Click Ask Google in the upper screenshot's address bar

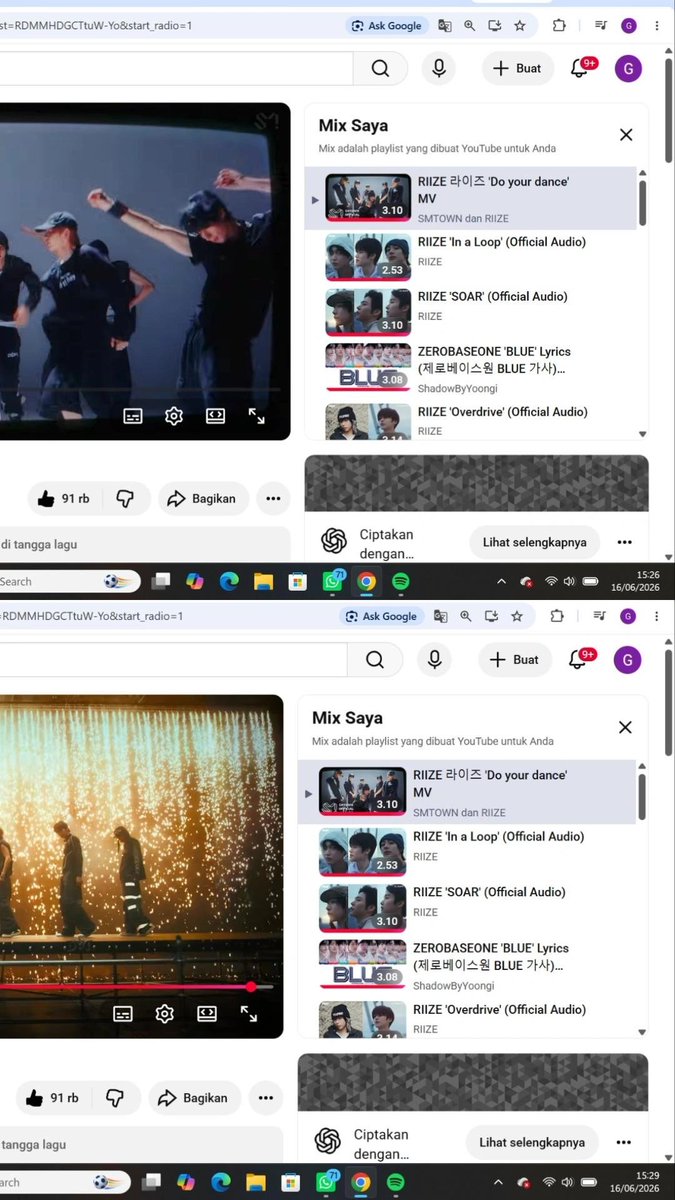pos(387,25)
